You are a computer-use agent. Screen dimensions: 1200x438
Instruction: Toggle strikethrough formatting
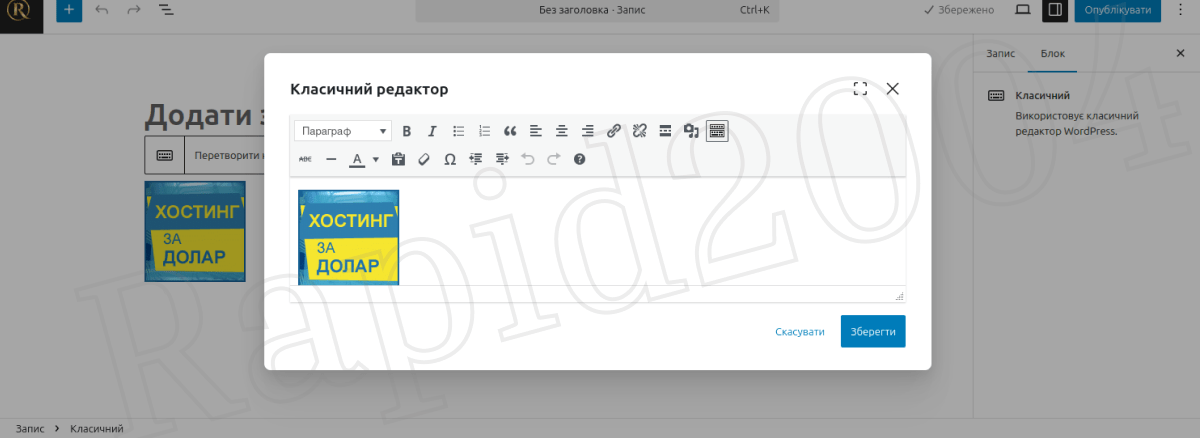click(306, 159)
